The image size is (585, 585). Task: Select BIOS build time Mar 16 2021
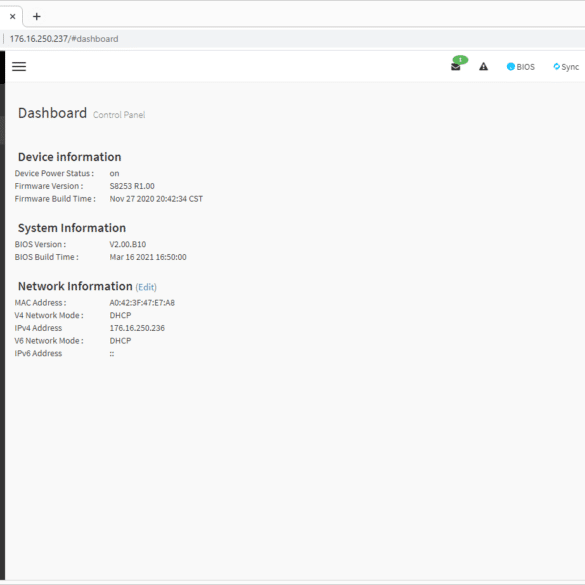[x=148, y=257]
